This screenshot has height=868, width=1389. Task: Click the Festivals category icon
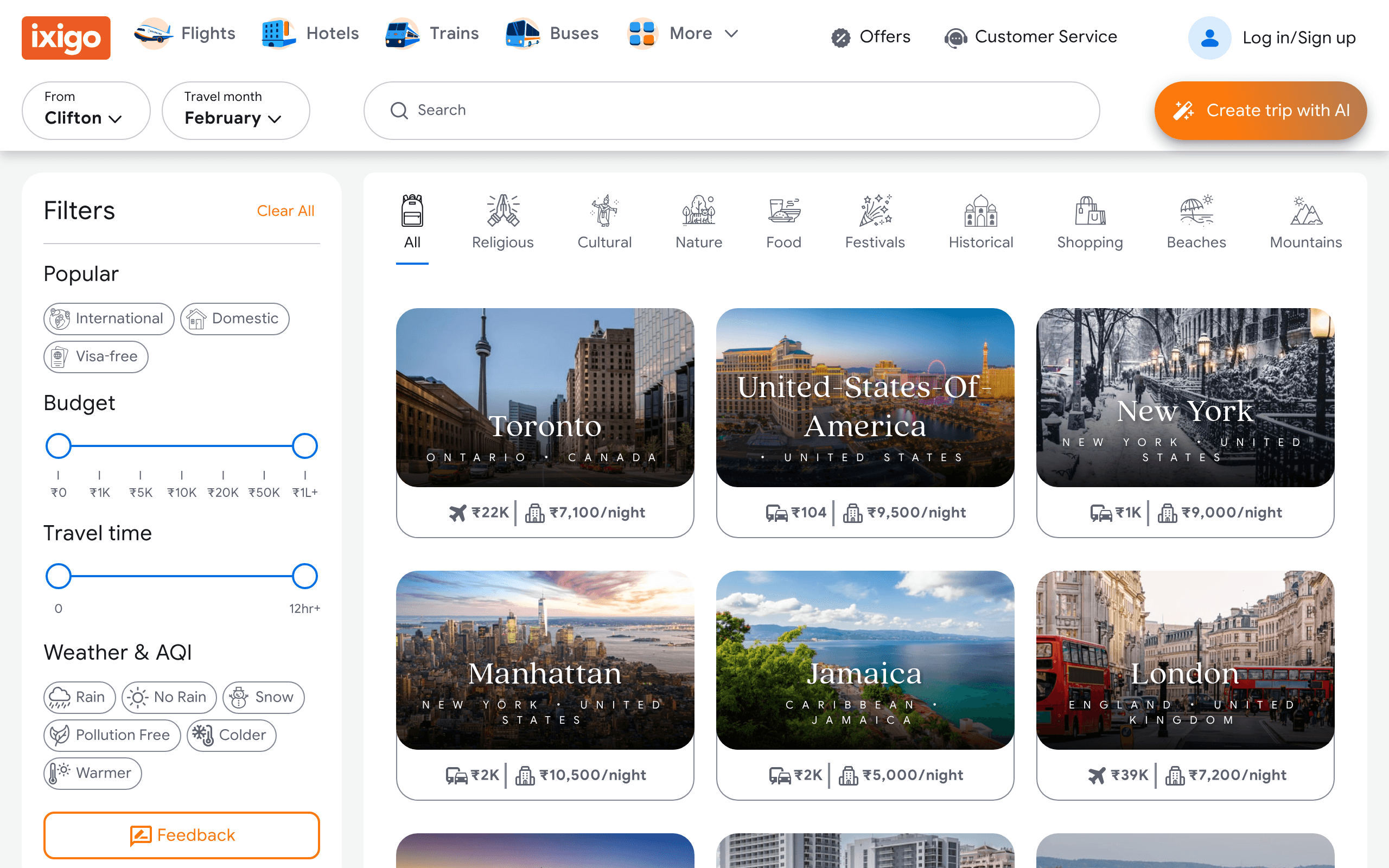[875, 210]
